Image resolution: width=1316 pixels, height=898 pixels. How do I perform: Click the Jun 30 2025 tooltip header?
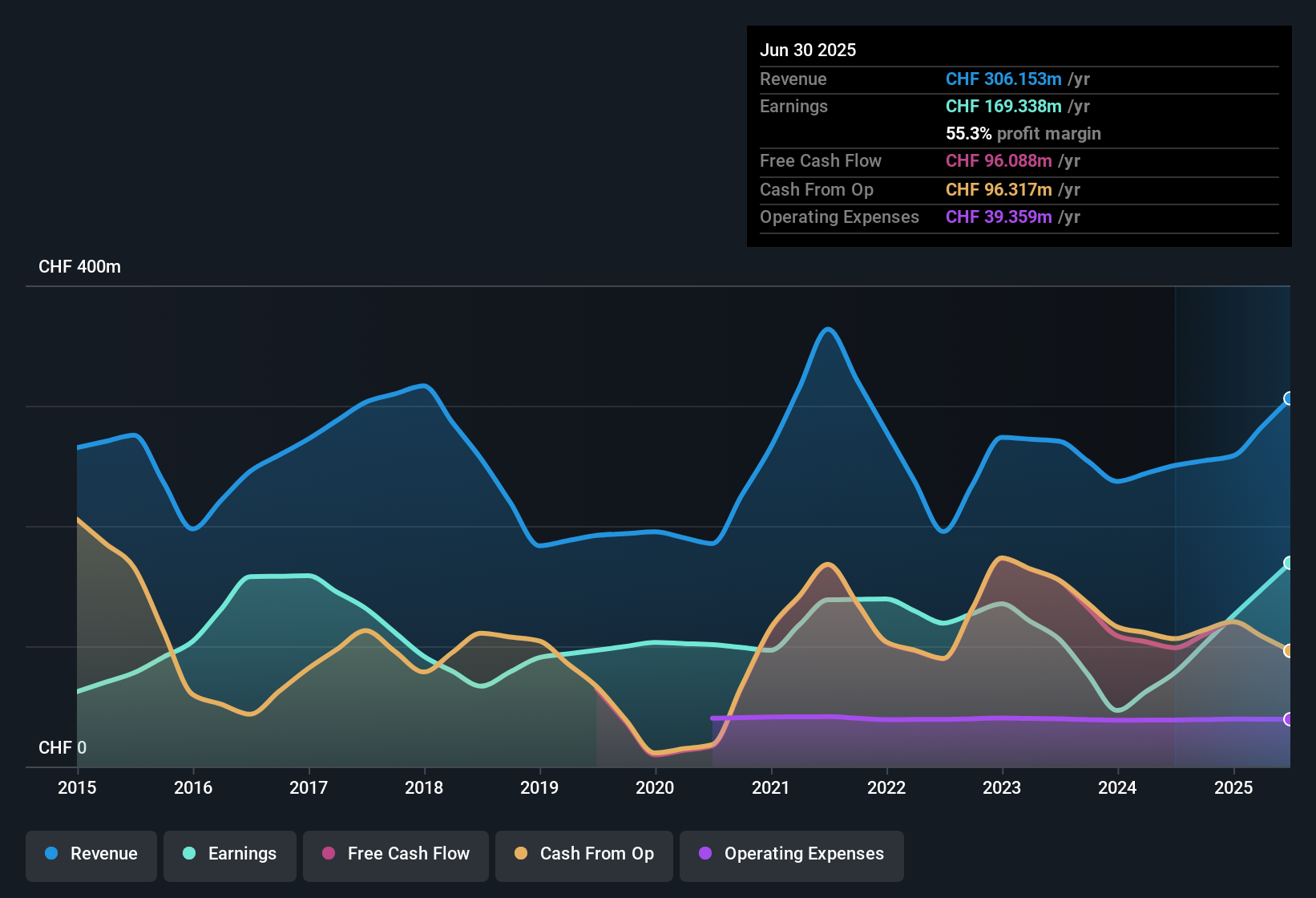808,50
